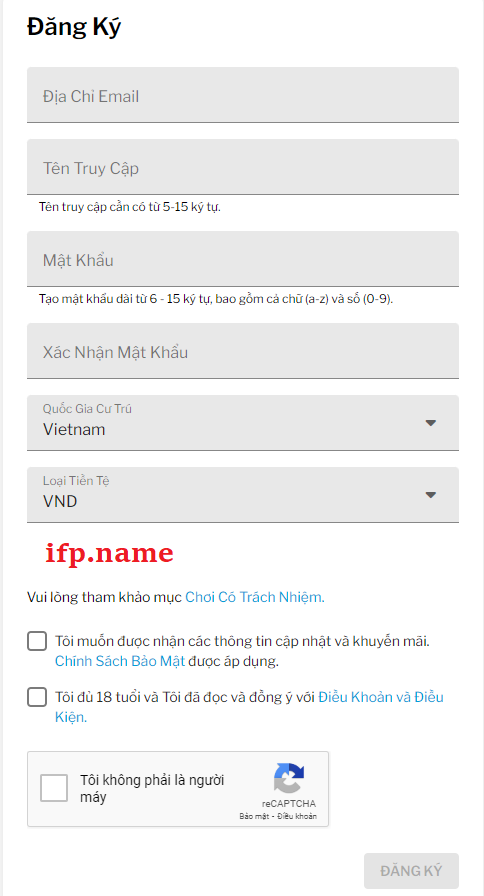Click the Loại Tiền Tệ dropdown arrow
Image resolution: width=484 pixels, height=896 pixels.
(431, 495)
